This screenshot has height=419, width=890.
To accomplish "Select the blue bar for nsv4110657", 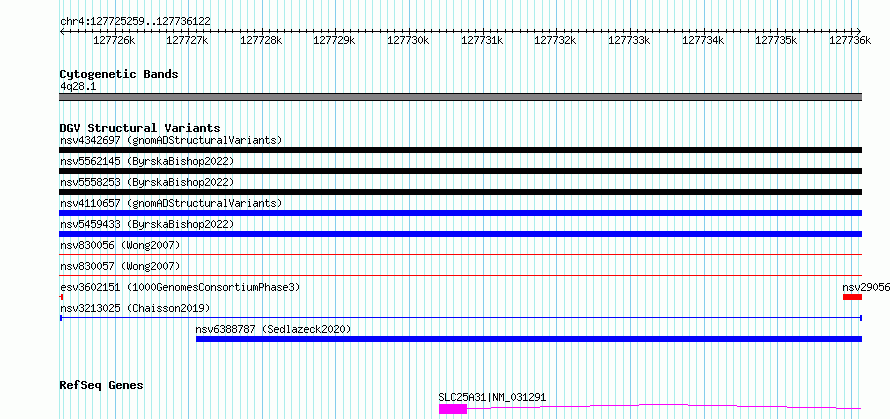I will pos(461,213).
